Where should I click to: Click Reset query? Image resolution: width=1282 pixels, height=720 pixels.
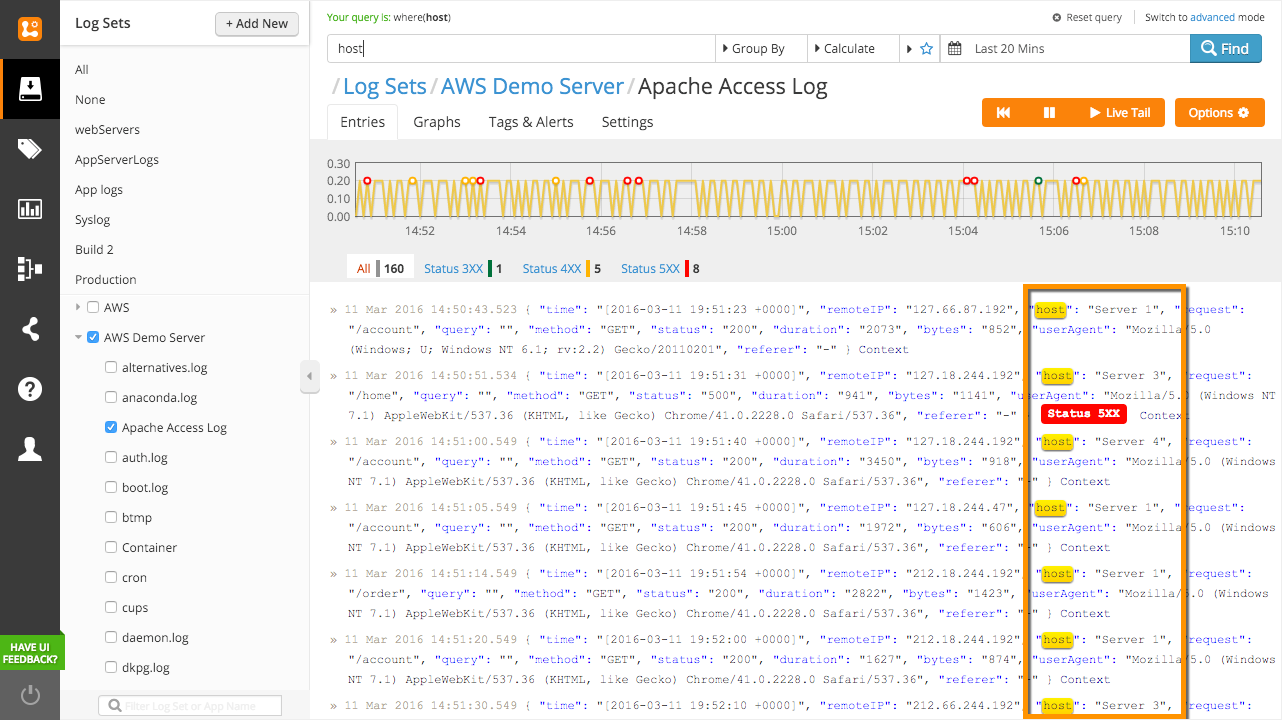coord(1087,17)
